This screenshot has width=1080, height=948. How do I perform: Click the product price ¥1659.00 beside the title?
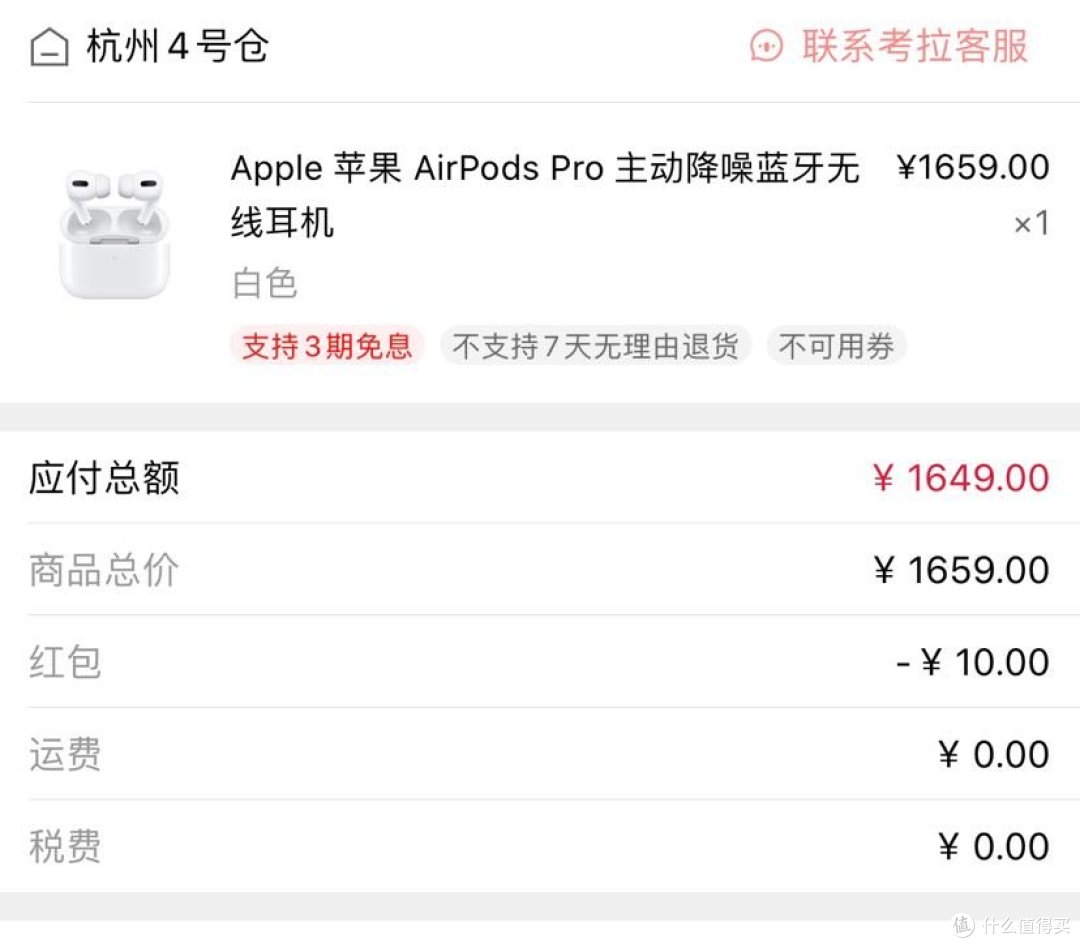point(972,167)
